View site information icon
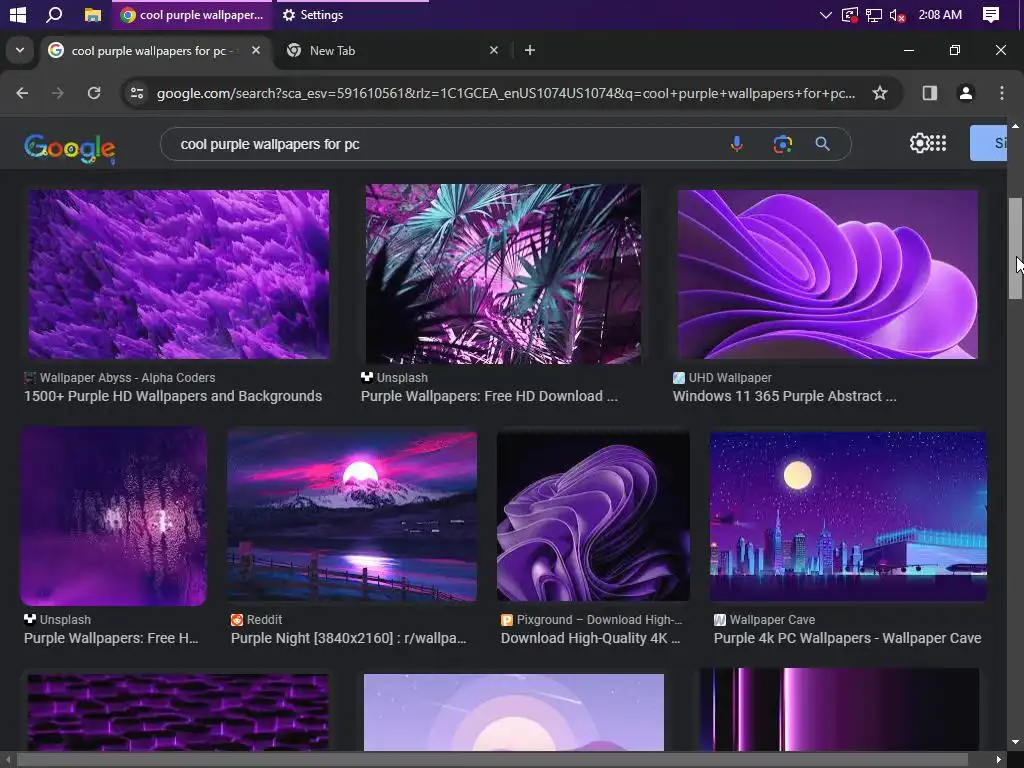Image resolution: width=1024 pixels, height=768 pixels. (136, 93)
